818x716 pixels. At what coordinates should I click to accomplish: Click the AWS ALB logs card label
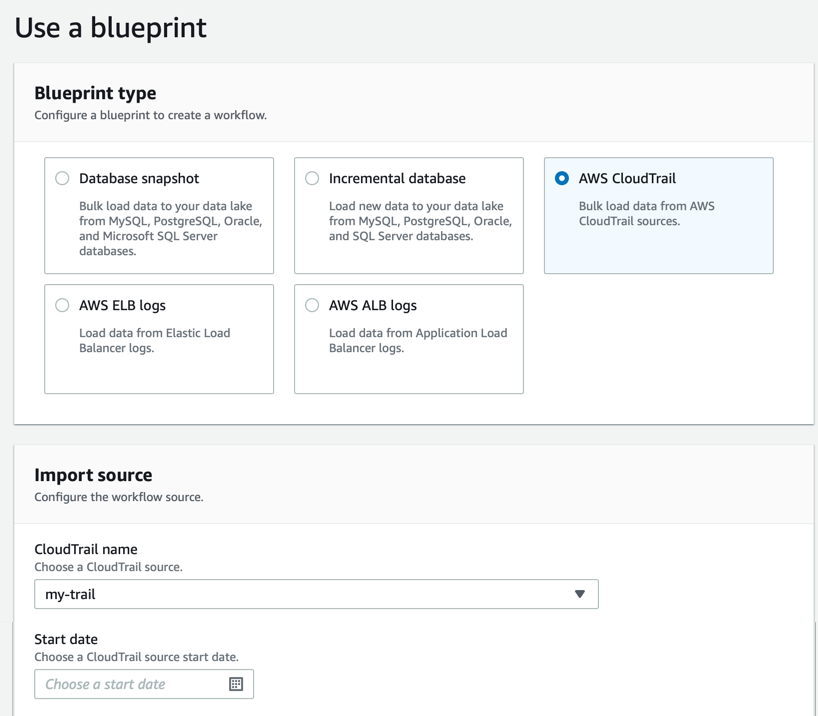[373, 305]
